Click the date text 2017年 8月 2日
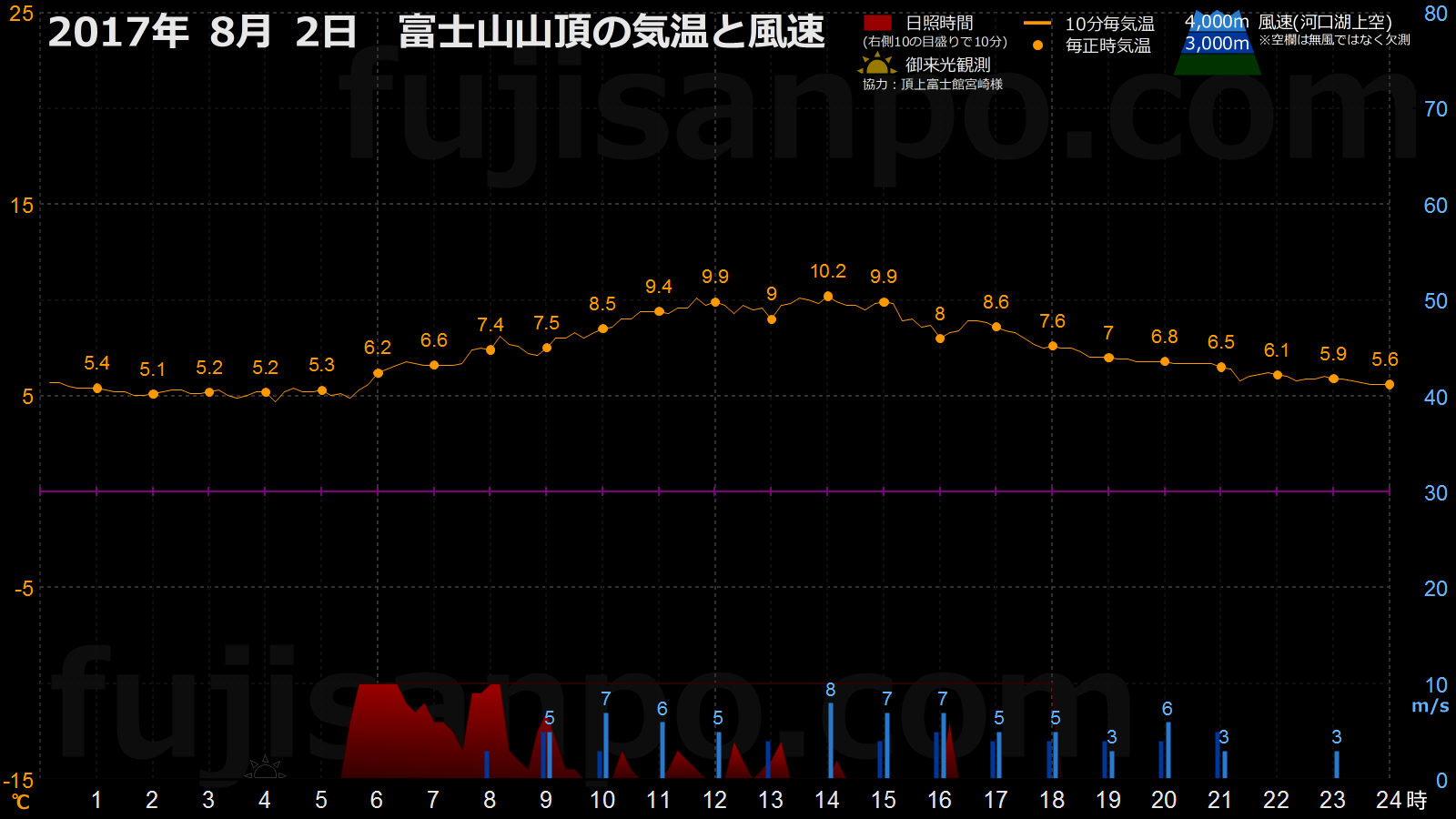Image resolution: width=1456 pixels, height=819 pixels. tap(202, 32)
